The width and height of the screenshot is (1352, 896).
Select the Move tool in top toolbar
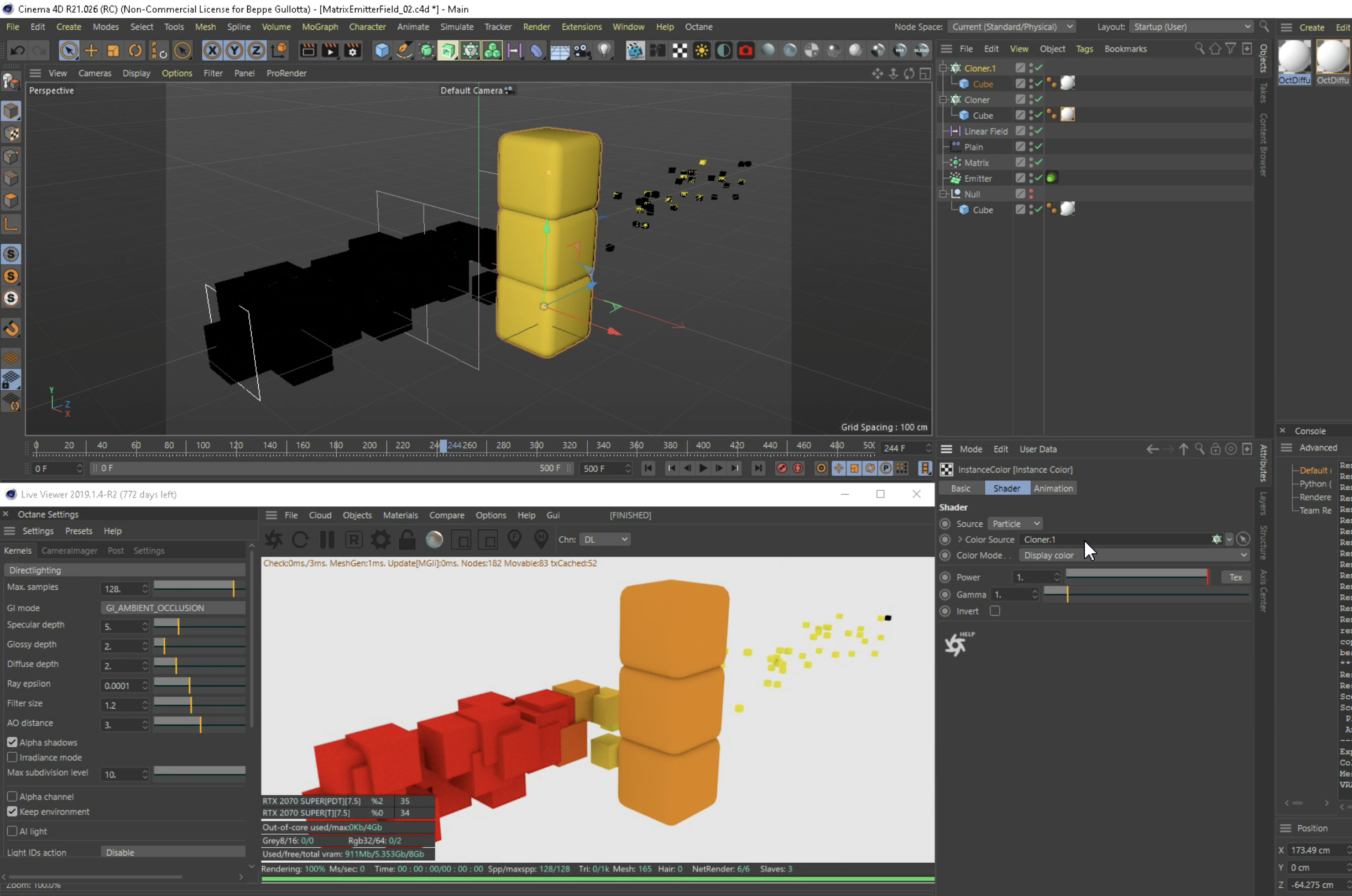(x=91, y=51)
